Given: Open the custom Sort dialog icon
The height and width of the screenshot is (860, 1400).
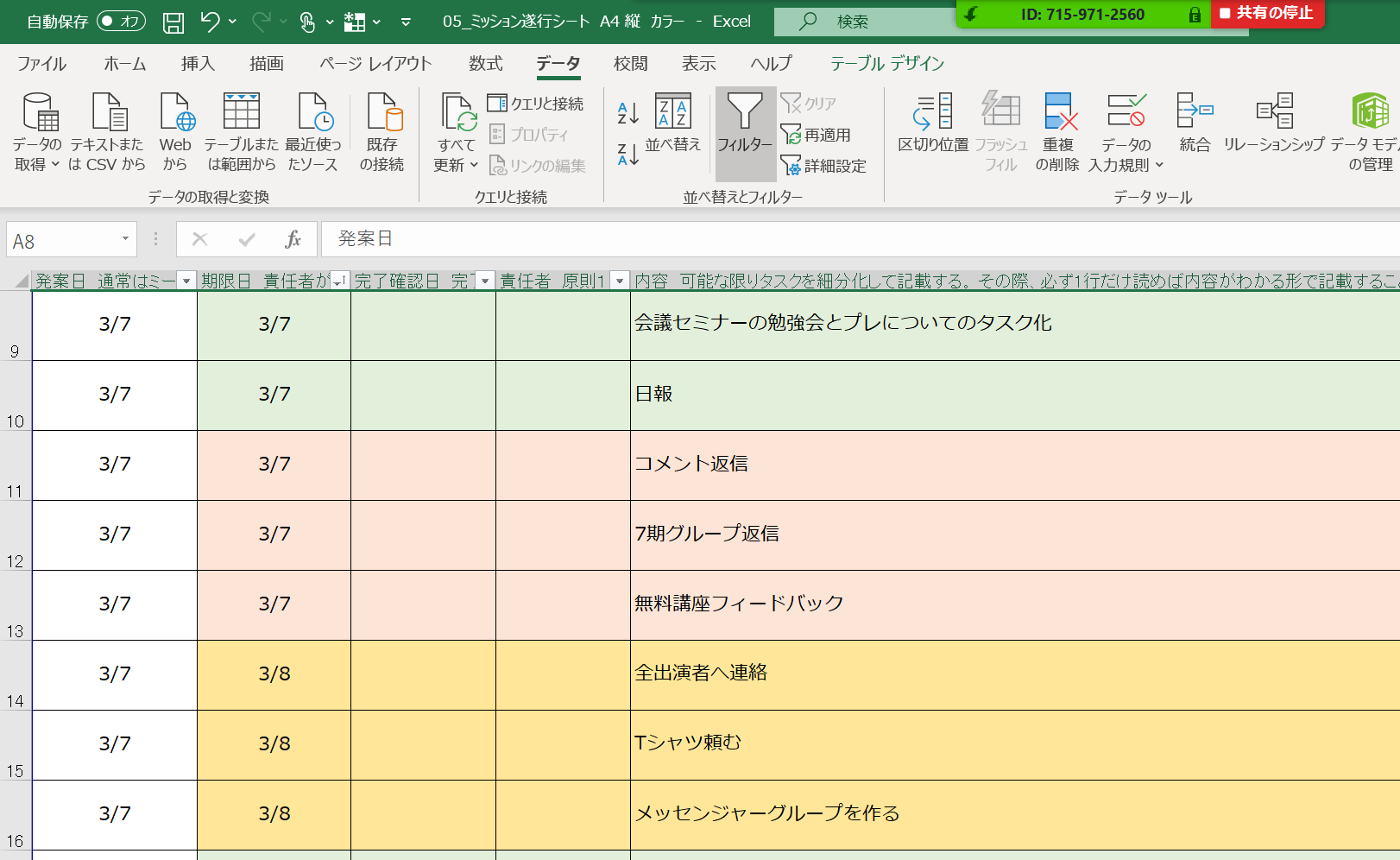Looking at the screenshot, I should (x=672, y=123).
